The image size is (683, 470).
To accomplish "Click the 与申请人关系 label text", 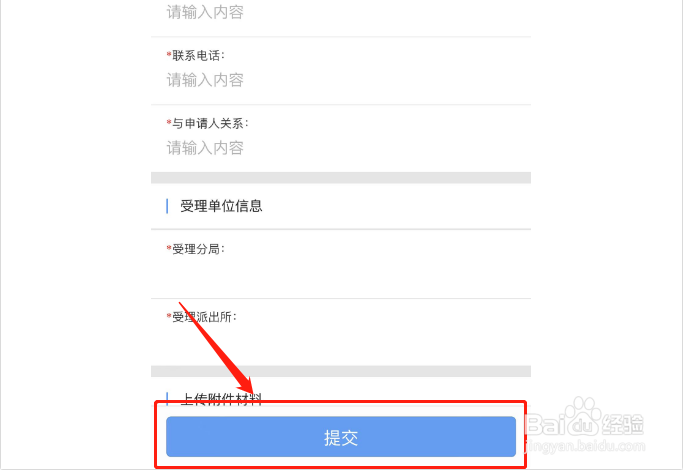I will pos(209,123).
